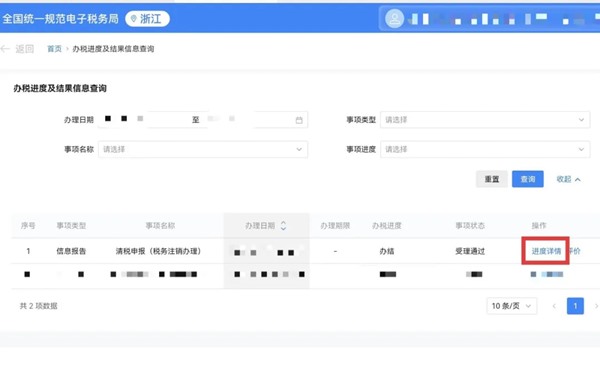Open the 事项类型 dropdown
The width and height of the screenshot is (600, 374).
click(485, 120)
